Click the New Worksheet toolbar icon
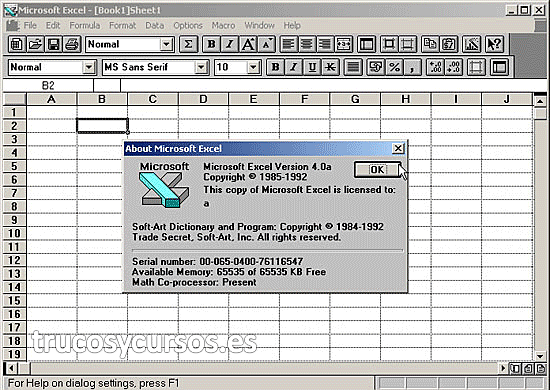 pos(17,44)
